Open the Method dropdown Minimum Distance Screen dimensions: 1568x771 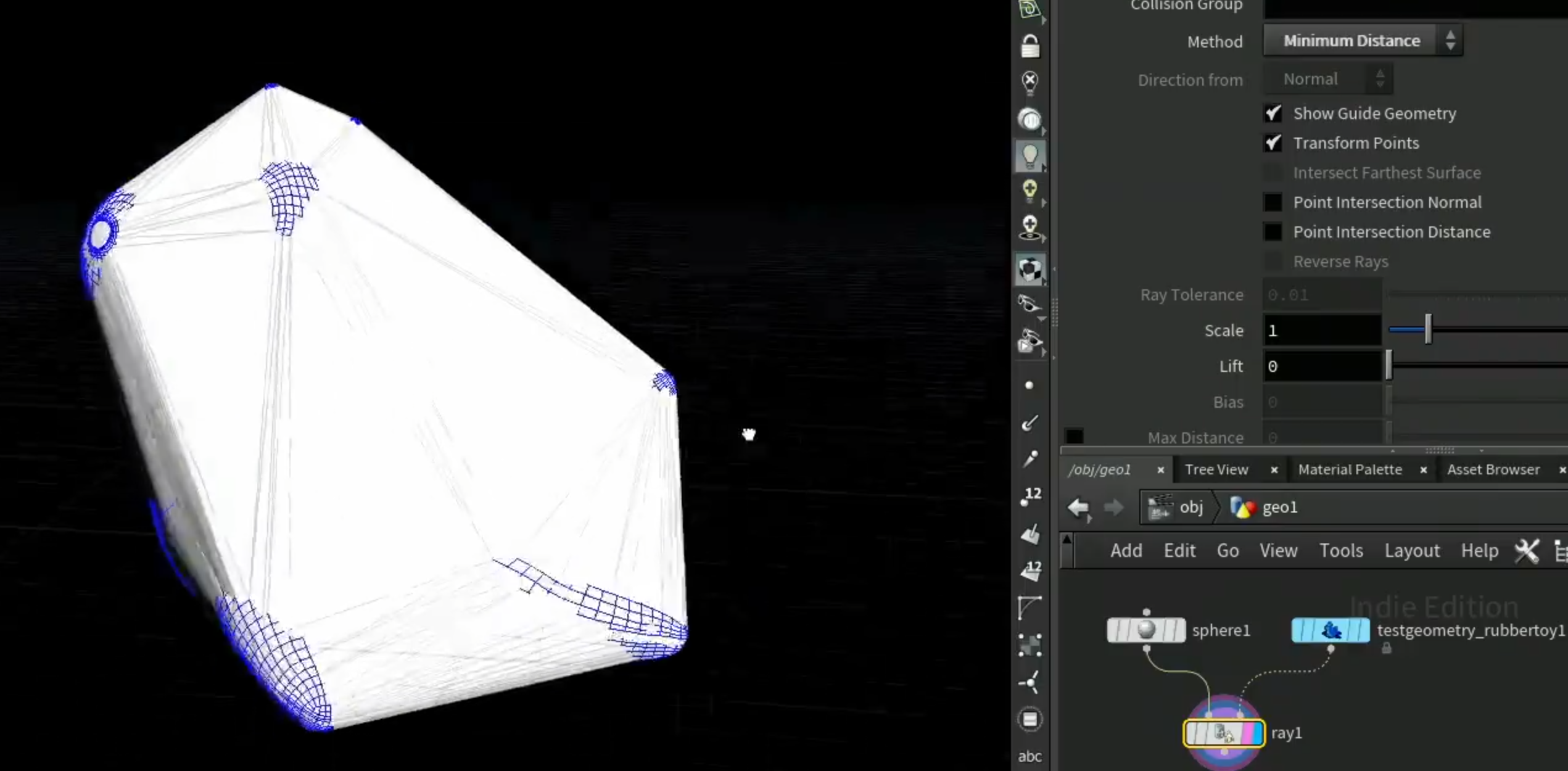1363,41
